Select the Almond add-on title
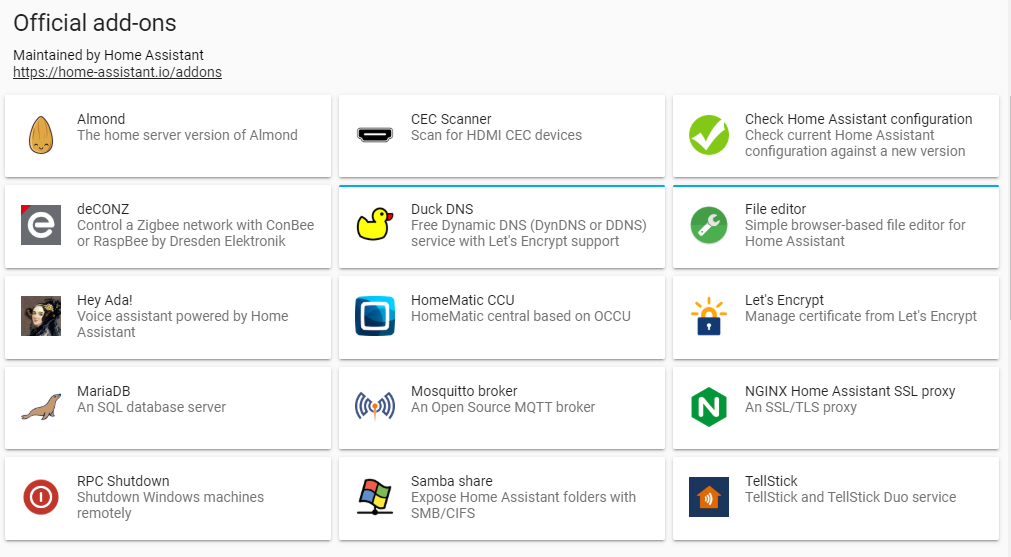Screen dimensions: 1011x557 (x=101, y=119)
